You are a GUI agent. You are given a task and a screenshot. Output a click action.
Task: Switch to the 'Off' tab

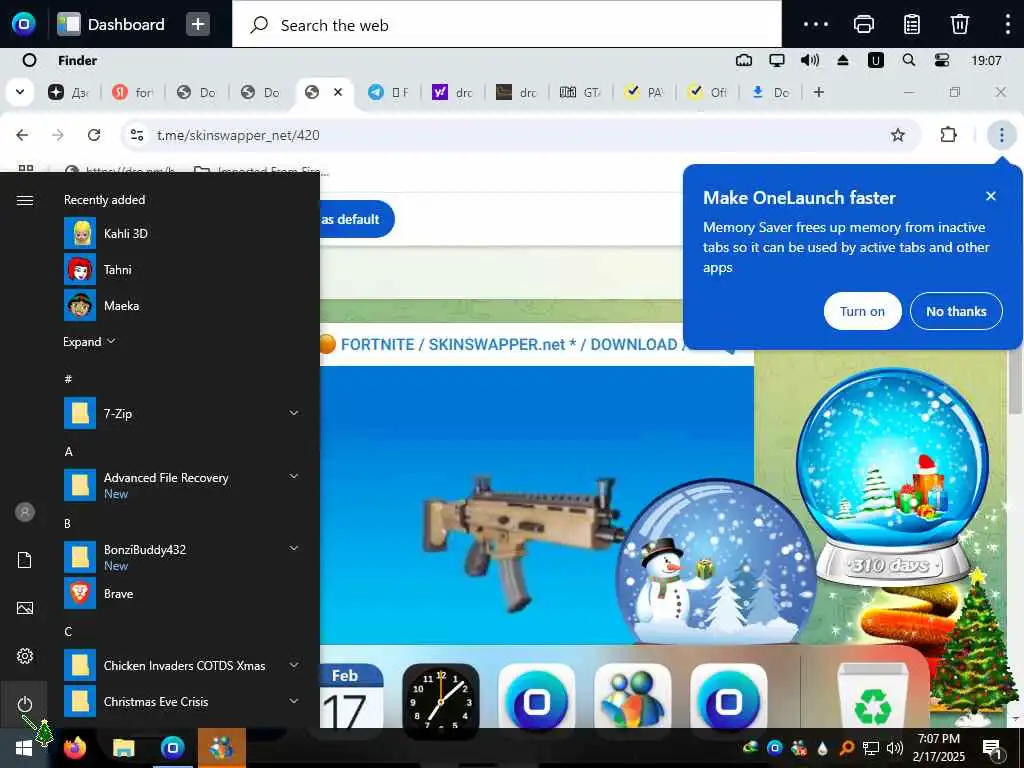708,92
